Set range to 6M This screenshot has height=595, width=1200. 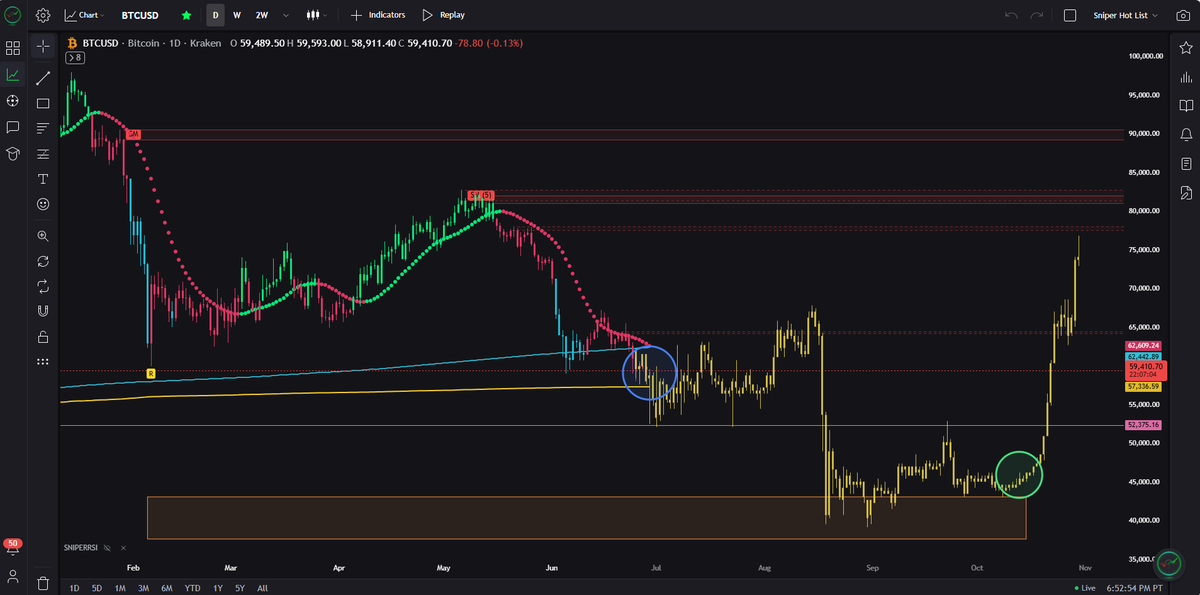click(167, 588)
